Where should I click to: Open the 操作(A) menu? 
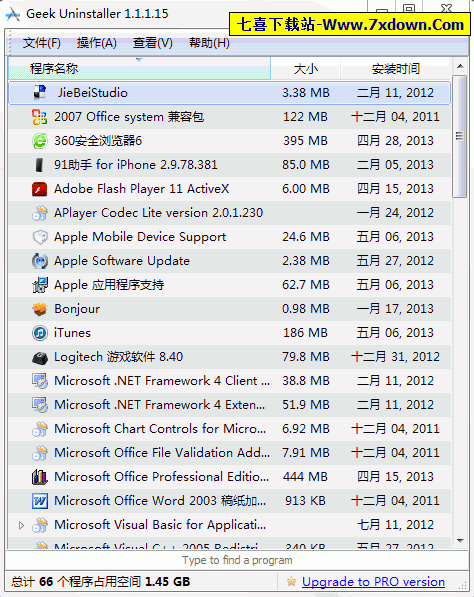[97, 43]
